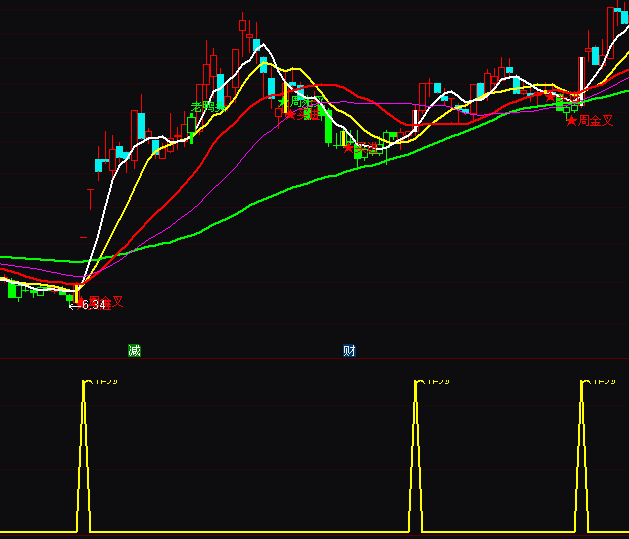Click the flat yellow indicator baseline

point(250,532)
